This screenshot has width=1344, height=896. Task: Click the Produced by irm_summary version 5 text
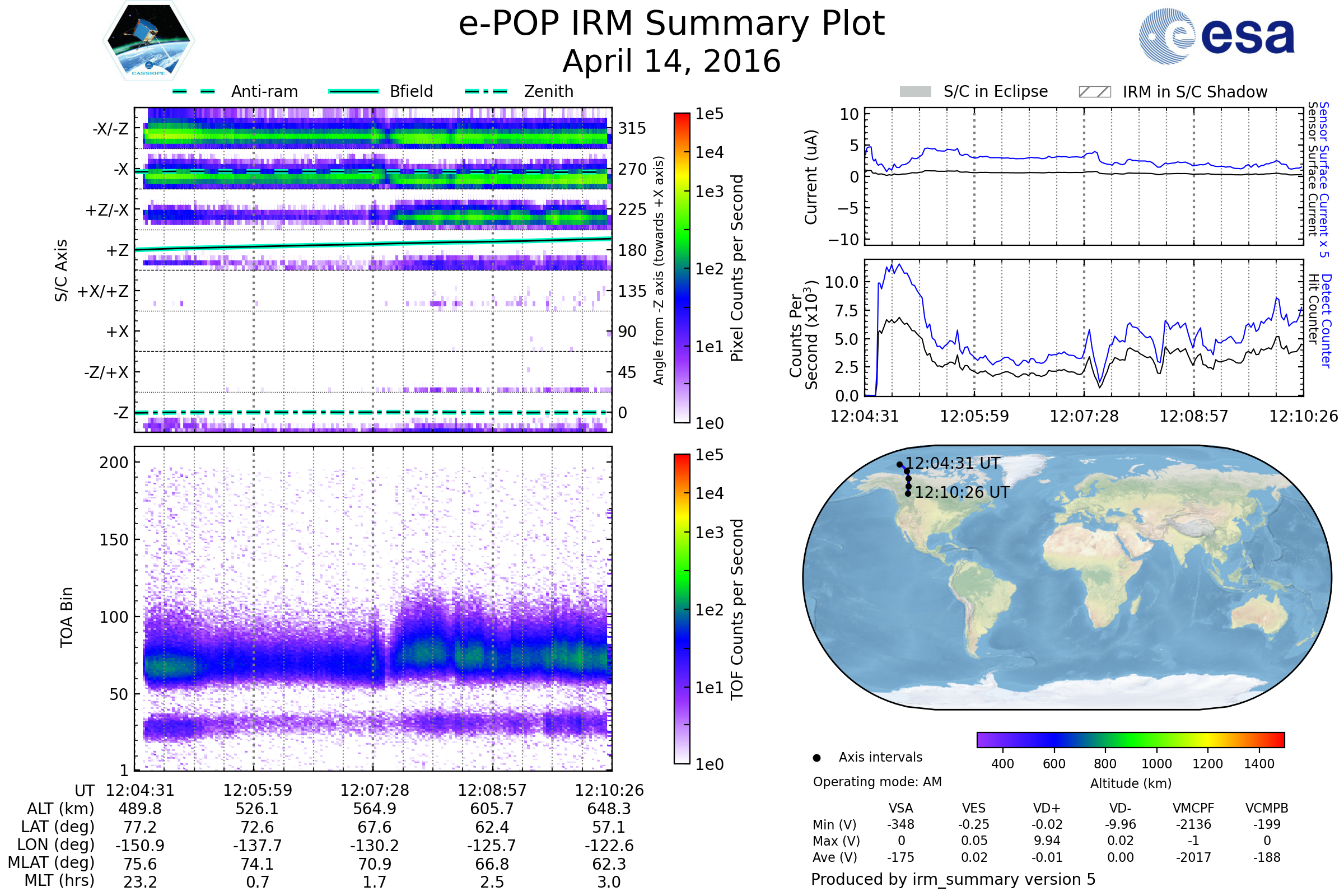[x=953, y=879]
